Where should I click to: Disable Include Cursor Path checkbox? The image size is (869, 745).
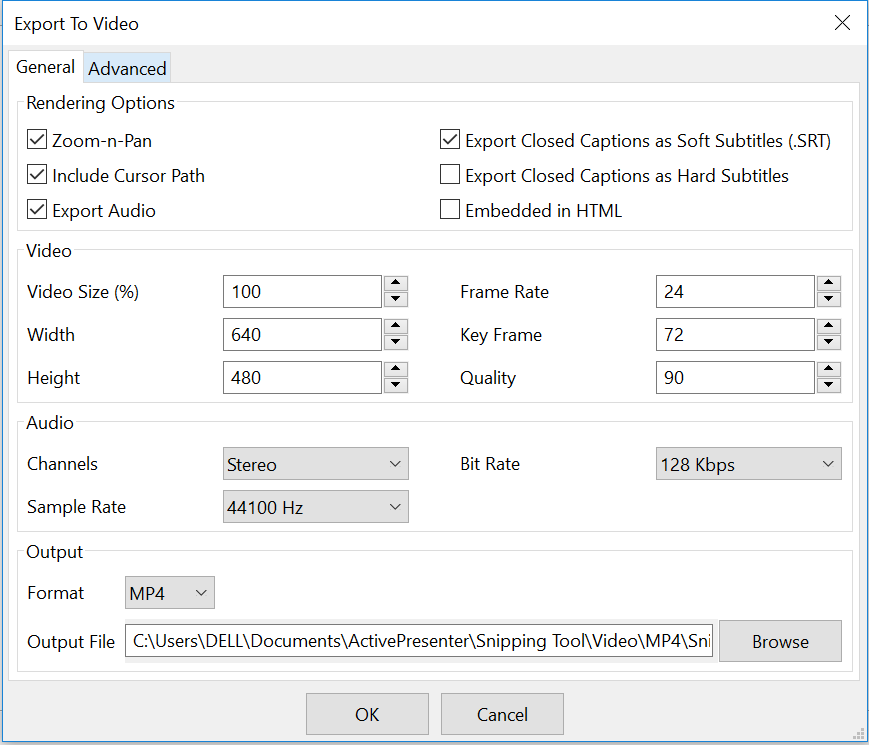coord(37,176)
